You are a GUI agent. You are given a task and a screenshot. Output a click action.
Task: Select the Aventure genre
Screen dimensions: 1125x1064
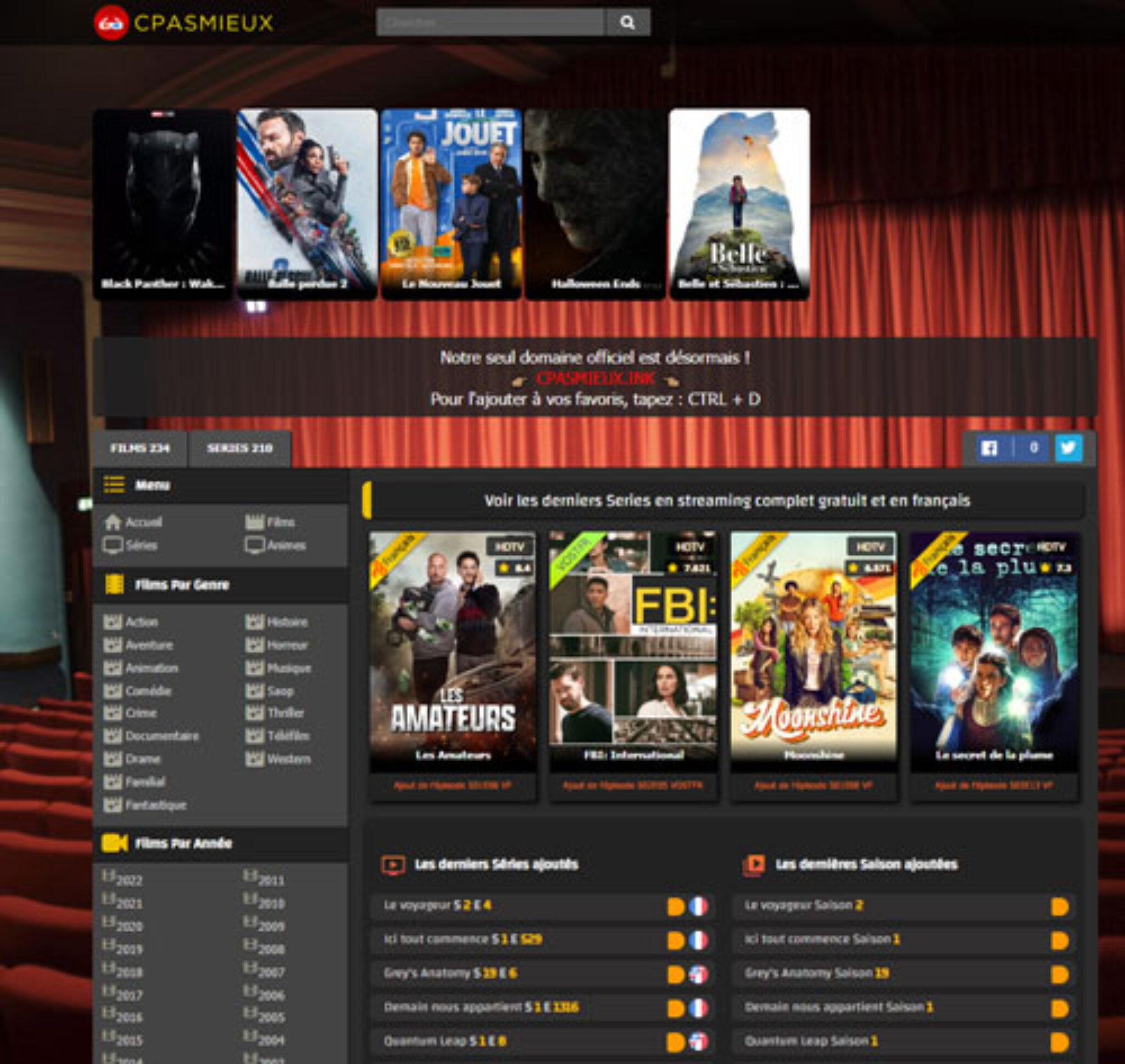pyautogui.click(x=138, y=645)
